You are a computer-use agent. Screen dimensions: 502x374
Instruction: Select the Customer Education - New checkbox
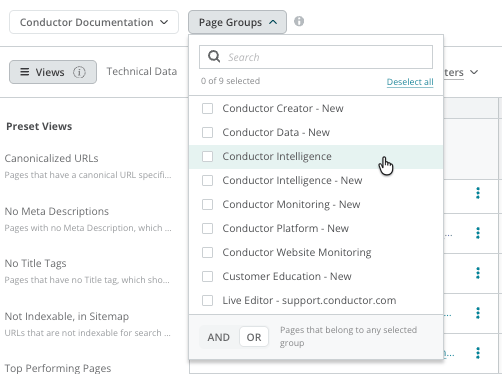207,276
